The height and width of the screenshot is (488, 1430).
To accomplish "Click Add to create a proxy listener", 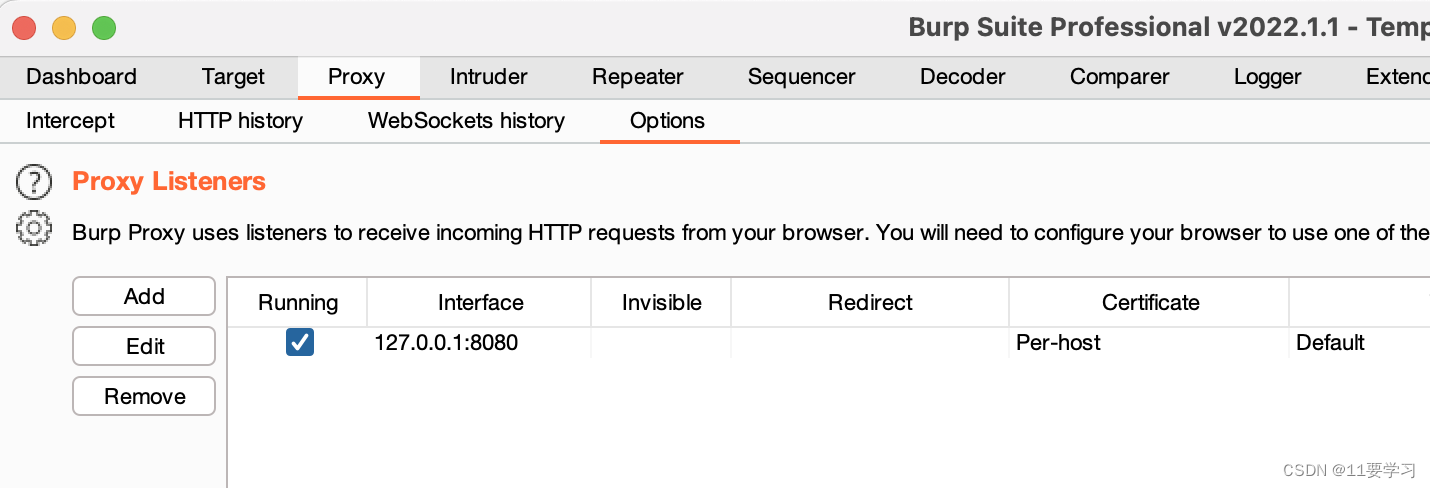I will pos(144,296).
